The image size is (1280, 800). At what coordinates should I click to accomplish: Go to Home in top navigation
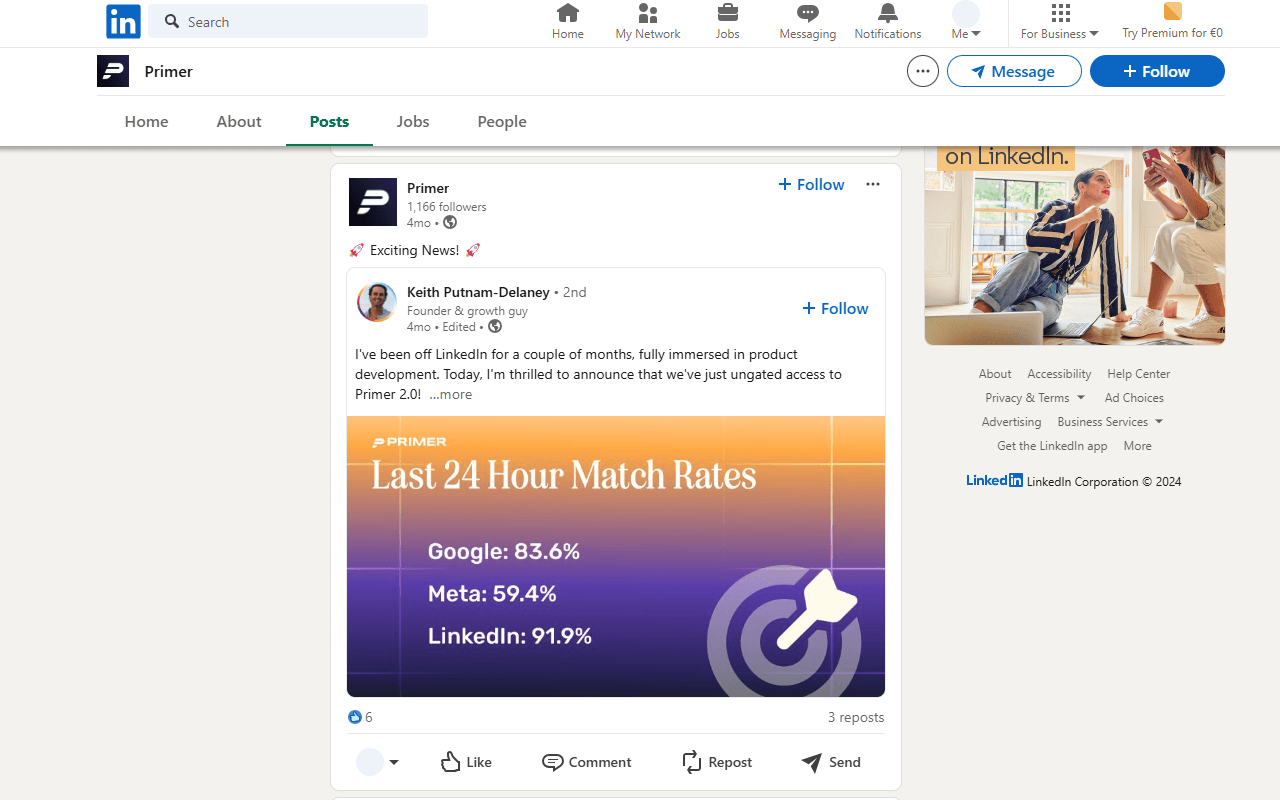point(568,22)
